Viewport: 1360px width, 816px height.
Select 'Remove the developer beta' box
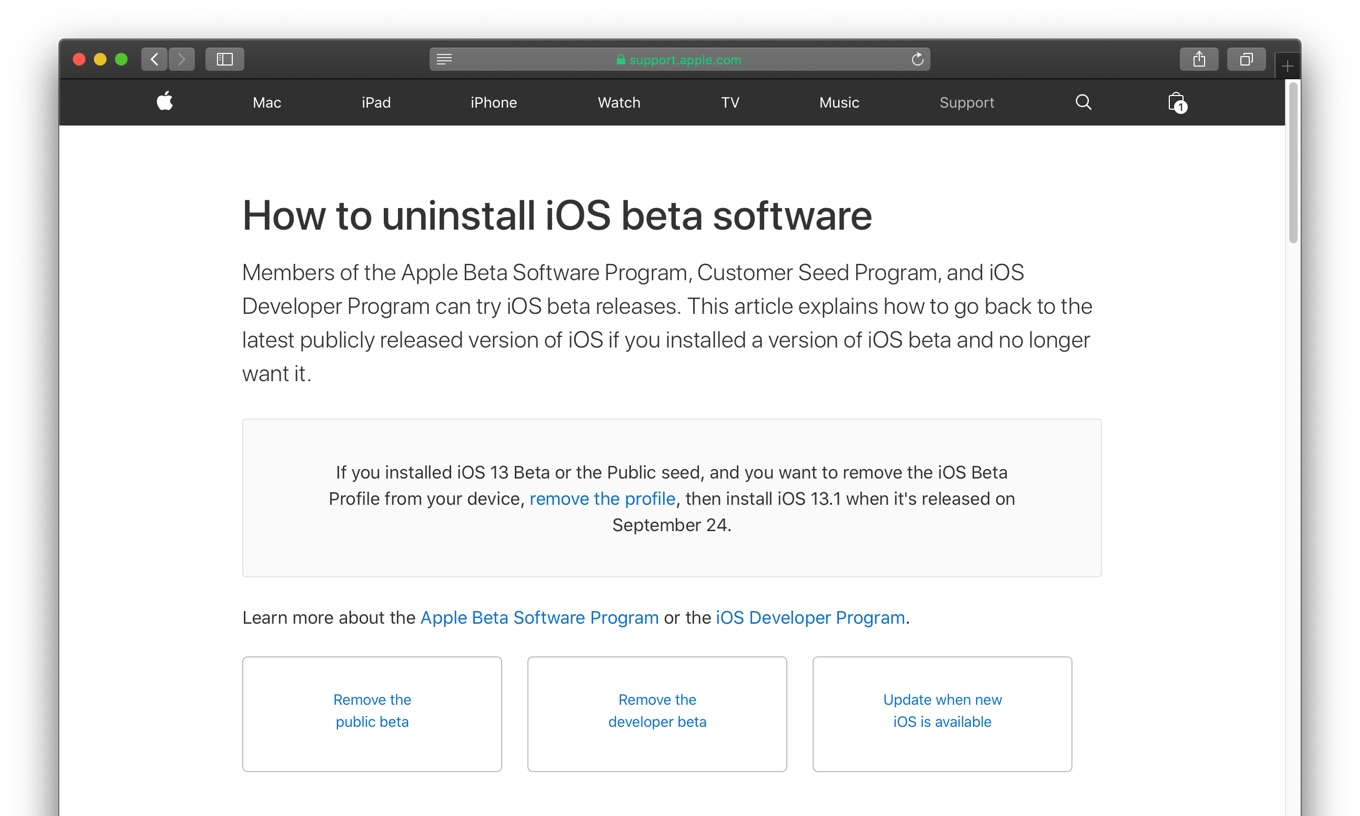point(657,714)
